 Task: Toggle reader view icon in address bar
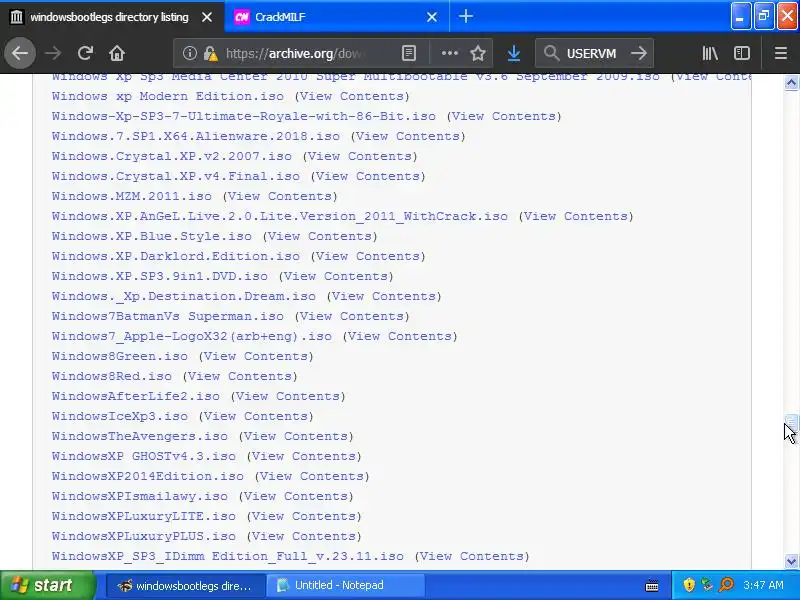click(x=409, y=53)
